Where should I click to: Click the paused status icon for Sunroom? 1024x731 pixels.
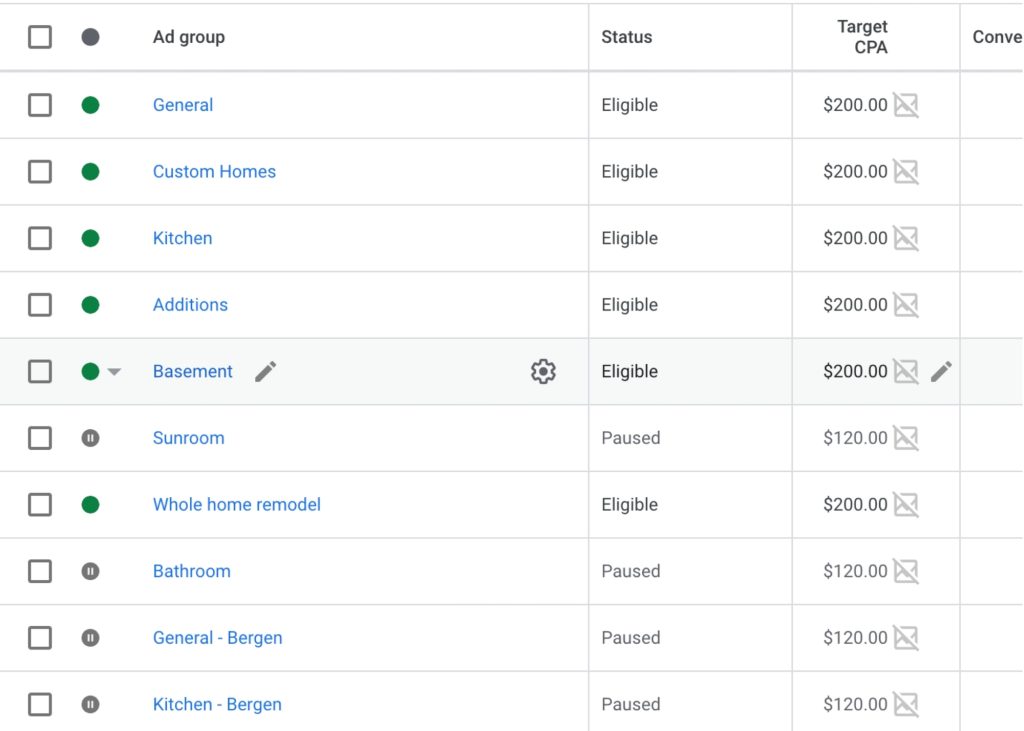tap(90, 438)
